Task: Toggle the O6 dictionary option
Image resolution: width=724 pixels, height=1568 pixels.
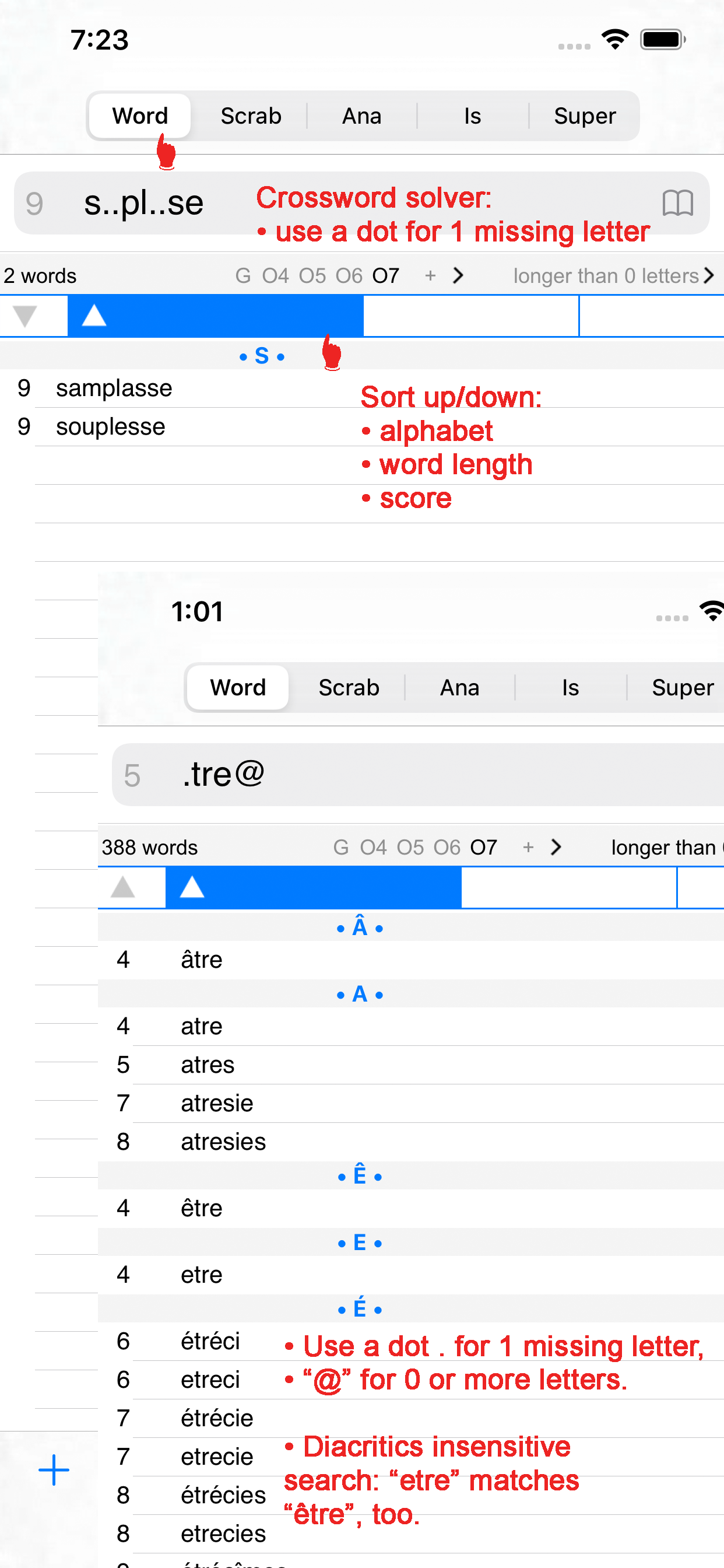Action: tap(349, 276)
